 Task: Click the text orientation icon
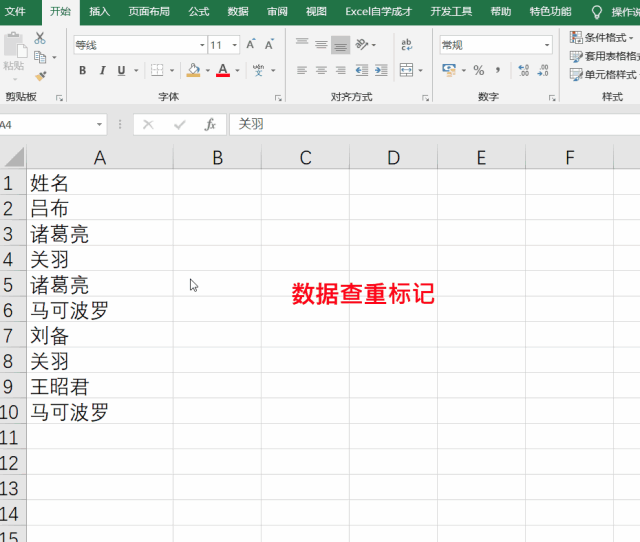pyautogui.click(x=362, y=44)
